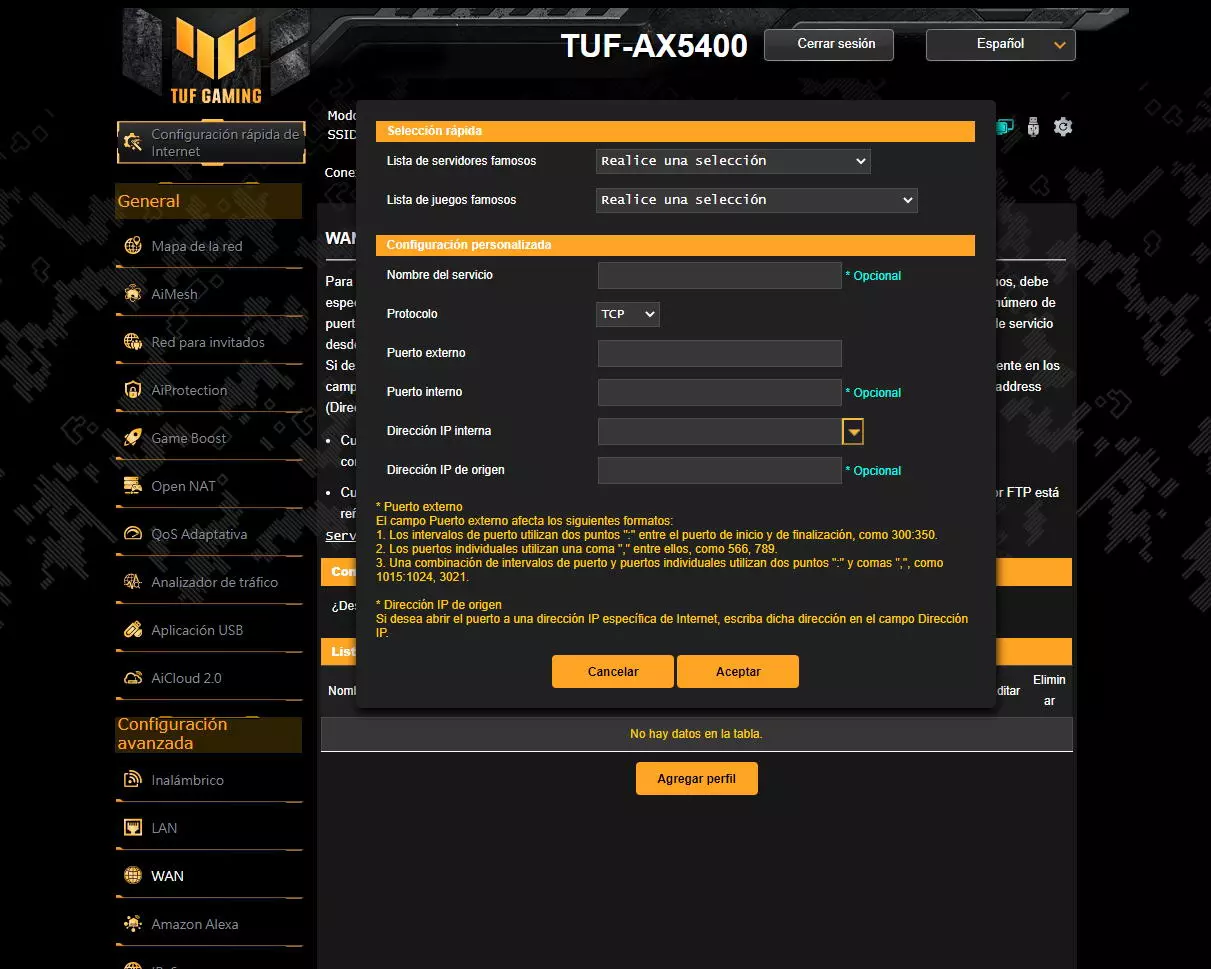Open the Inalámbrico menu section

click(x=187, y=780)
